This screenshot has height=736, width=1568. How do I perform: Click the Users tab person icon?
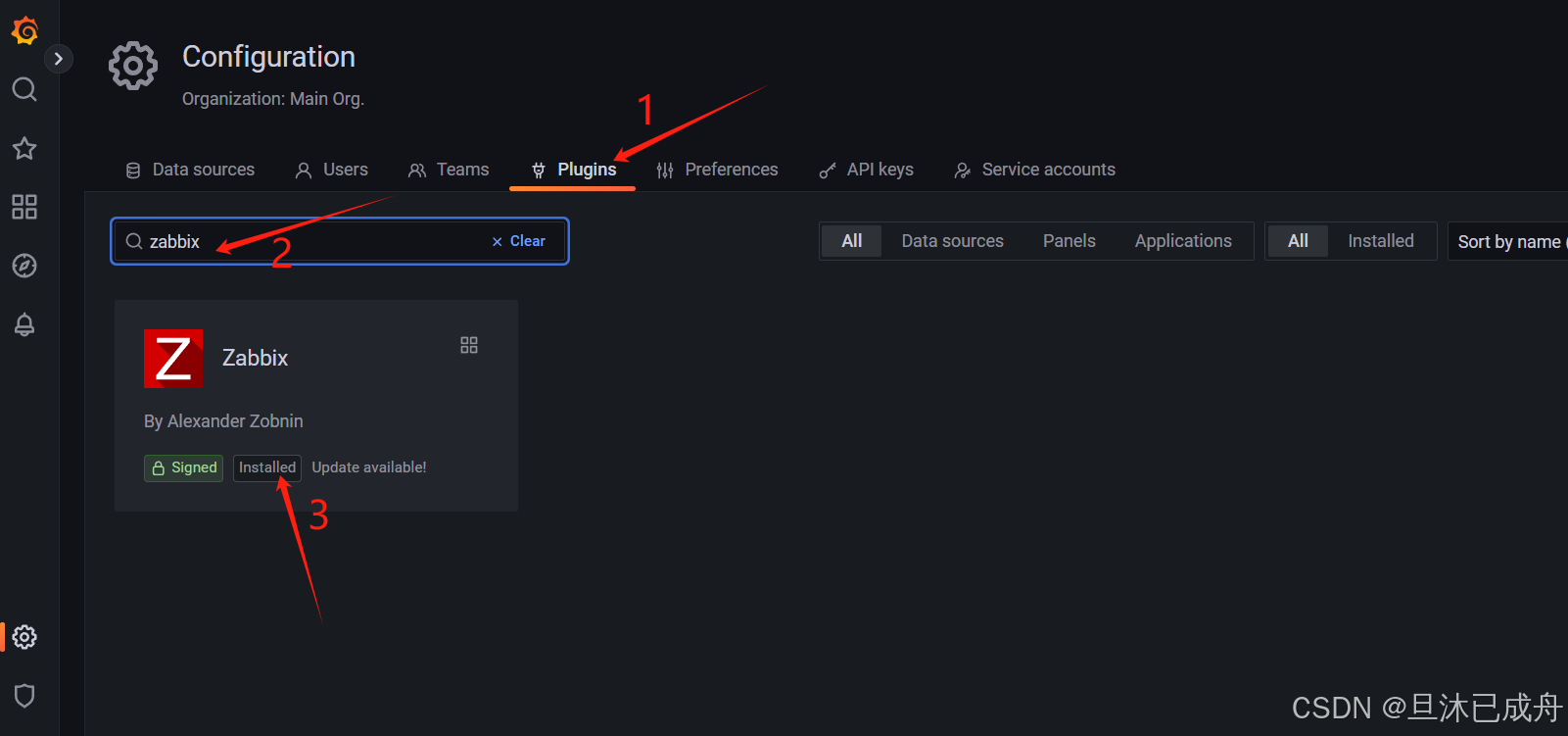304,171
